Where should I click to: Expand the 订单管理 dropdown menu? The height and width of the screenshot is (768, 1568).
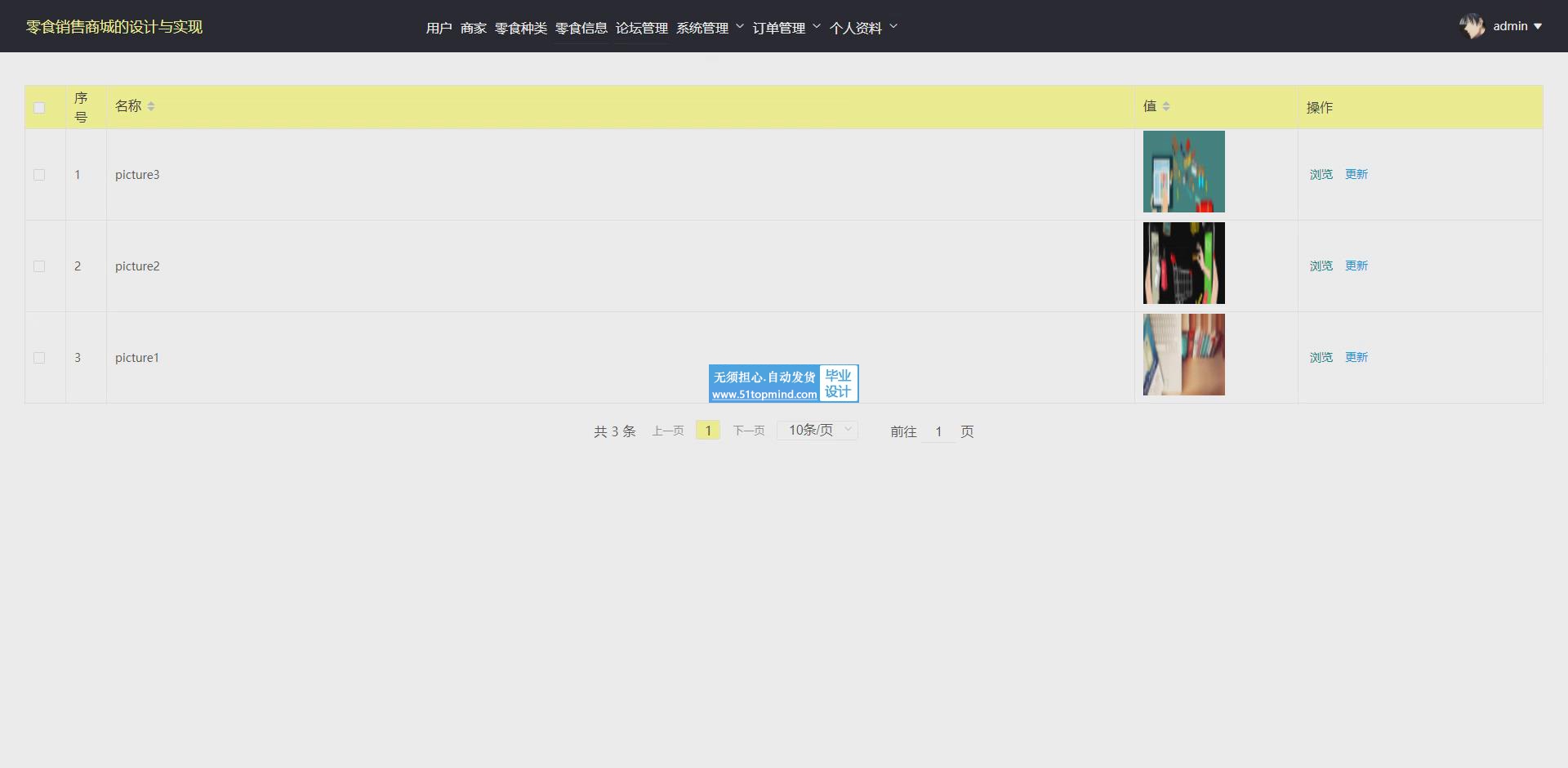tap(786, 28)
